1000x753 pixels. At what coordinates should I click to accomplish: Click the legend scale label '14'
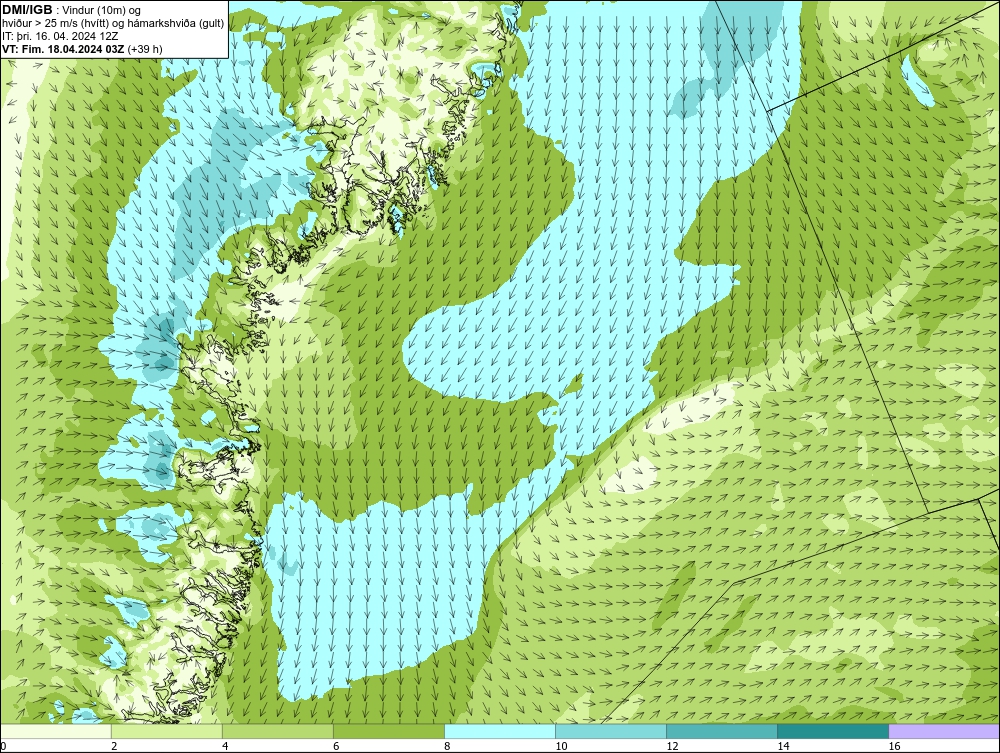(783, 746)
